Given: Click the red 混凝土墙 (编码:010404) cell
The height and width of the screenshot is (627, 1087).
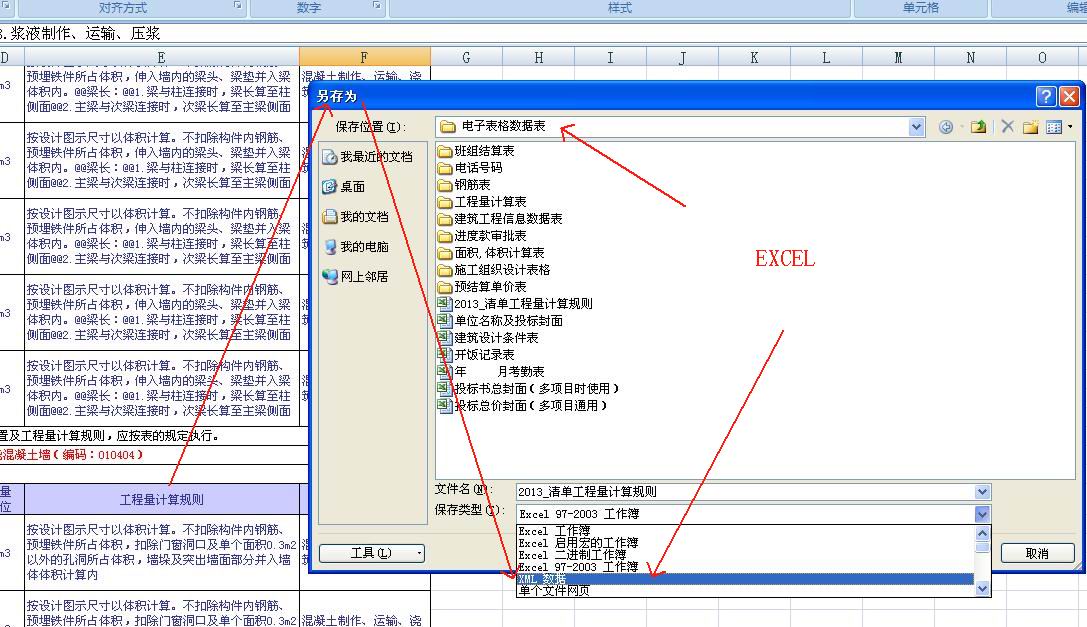Looking at the screenshot, I should point(154,455).
